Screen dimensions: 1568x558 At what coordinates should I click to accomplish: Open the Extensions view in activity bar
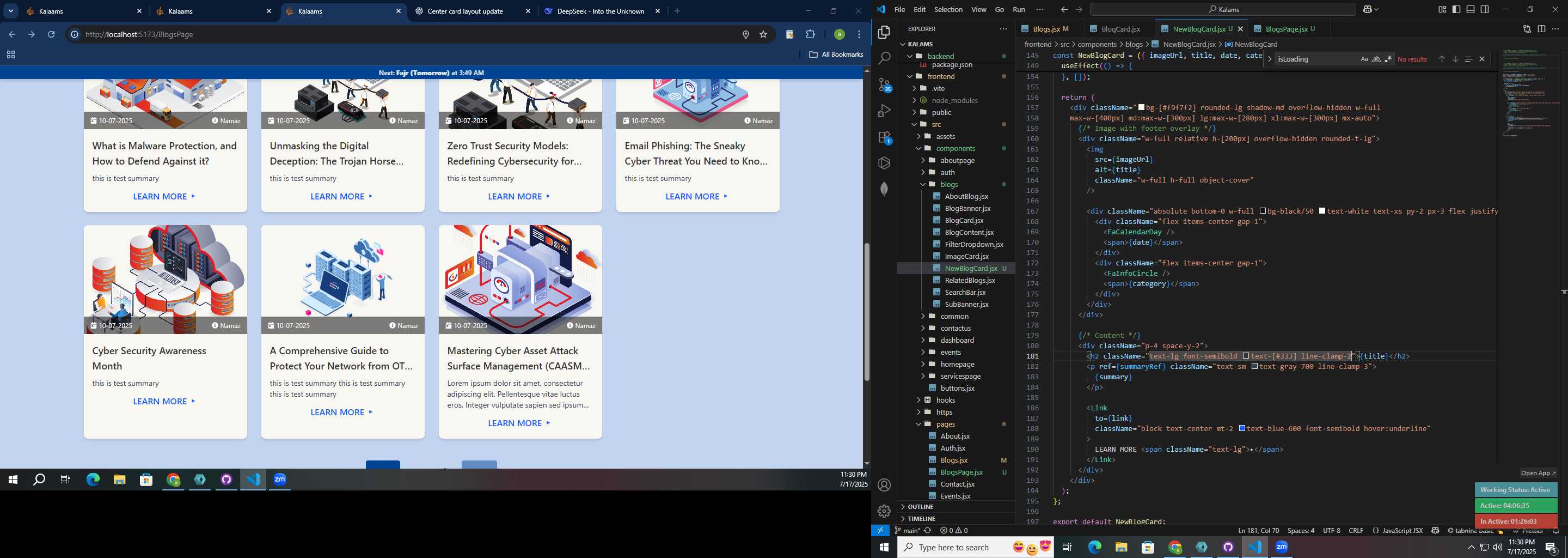coord(884,137)
